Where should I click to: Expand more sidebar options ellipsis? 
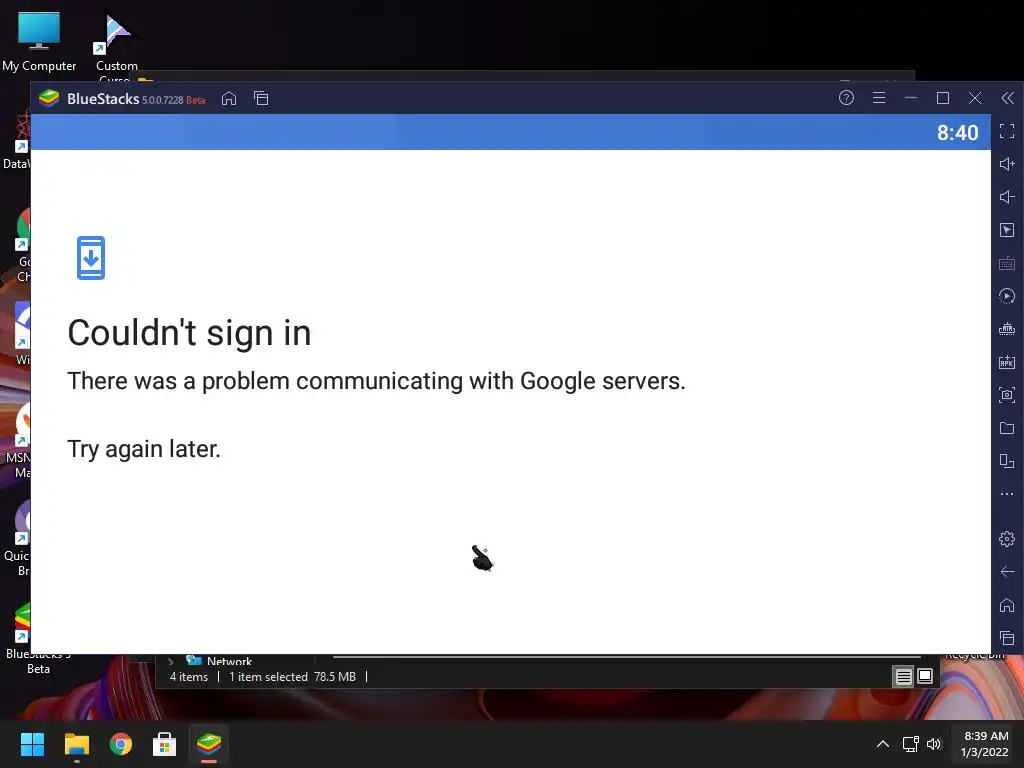[x=1007, y=494]
